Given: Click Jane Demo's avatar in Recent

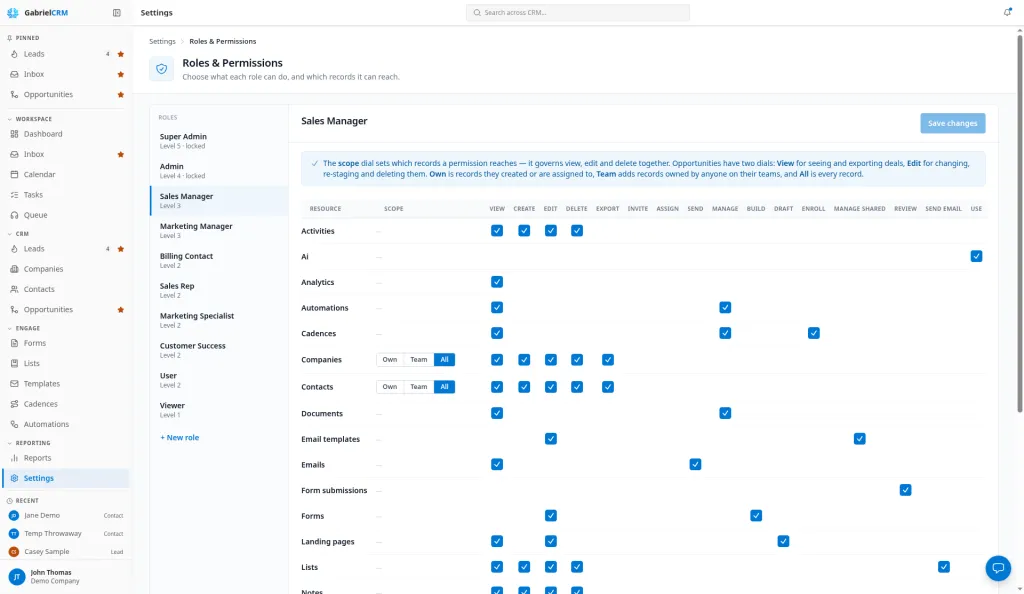Looking at the screenshot, I should coord(14,516).
